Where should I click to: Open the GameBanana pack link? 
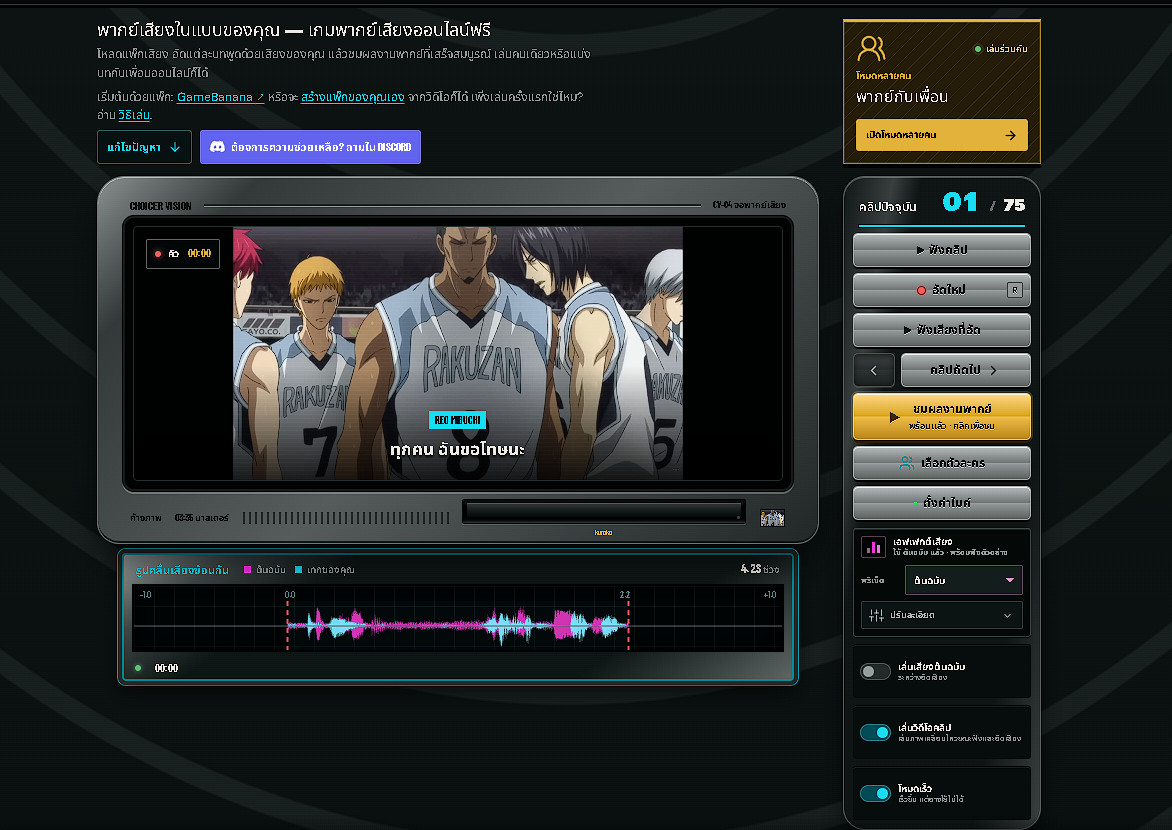pos(220,97)
